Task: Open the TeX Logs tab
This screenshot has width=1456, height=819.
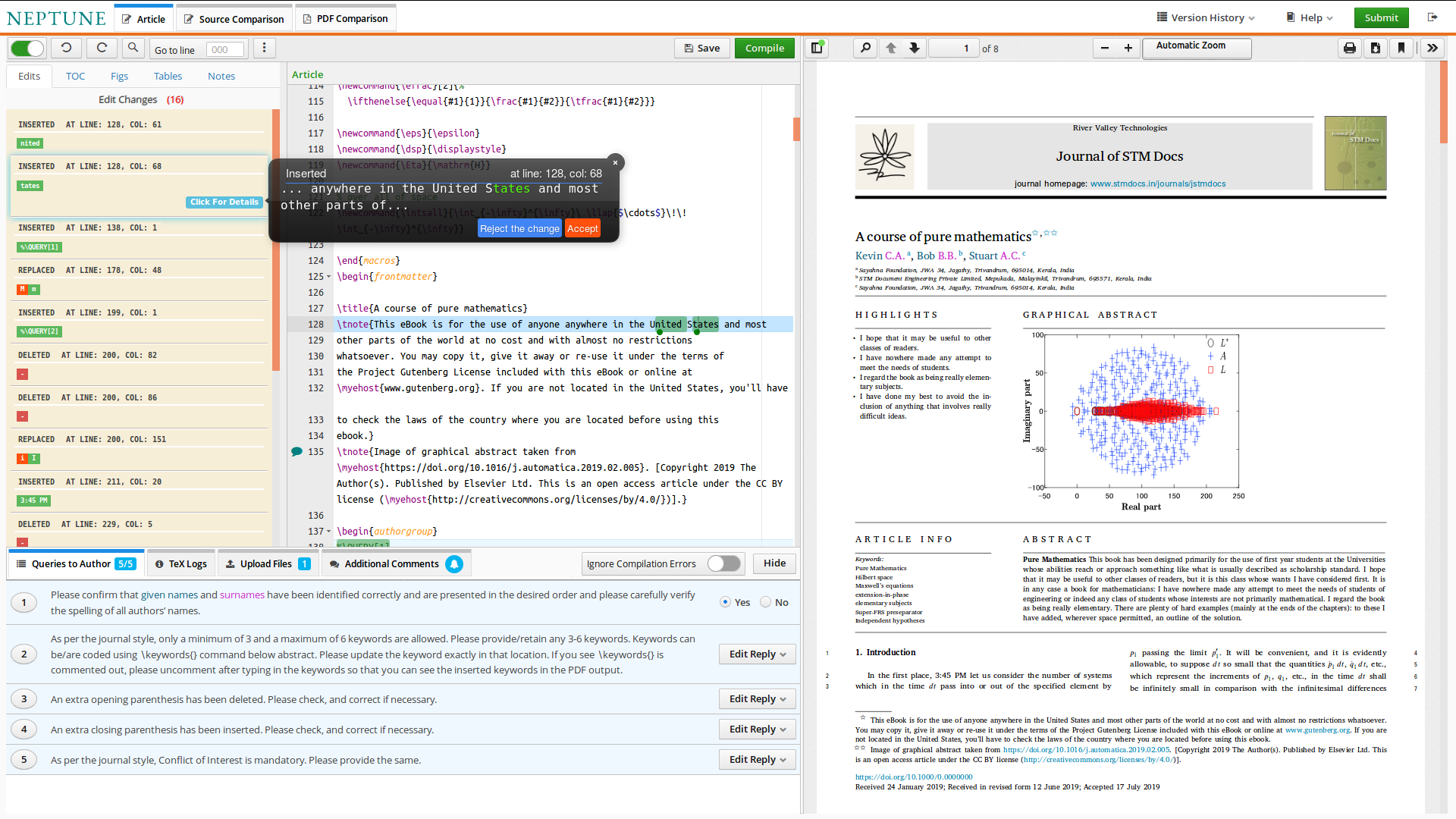Action: coord(180,563)
